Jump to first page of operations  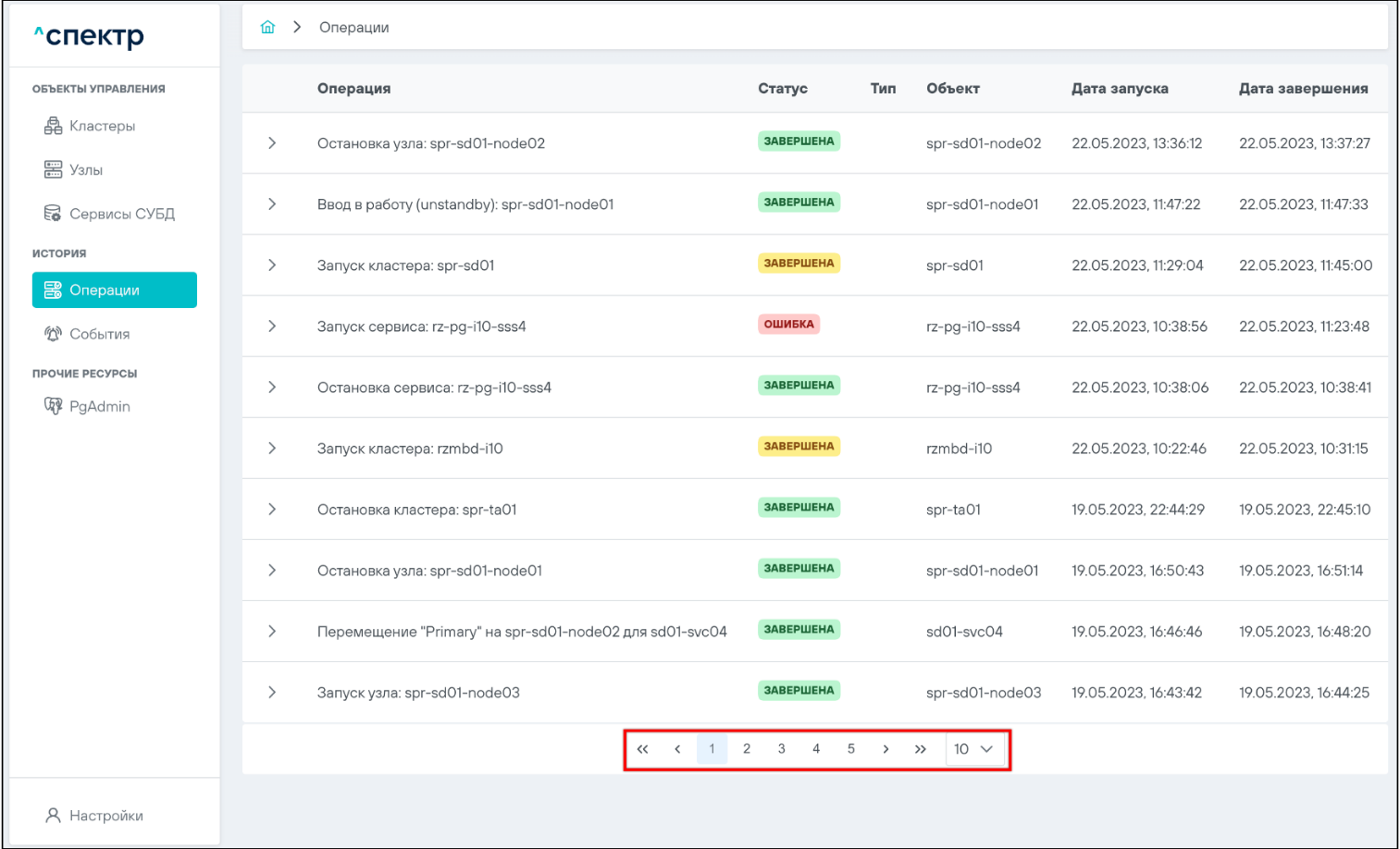642,749
